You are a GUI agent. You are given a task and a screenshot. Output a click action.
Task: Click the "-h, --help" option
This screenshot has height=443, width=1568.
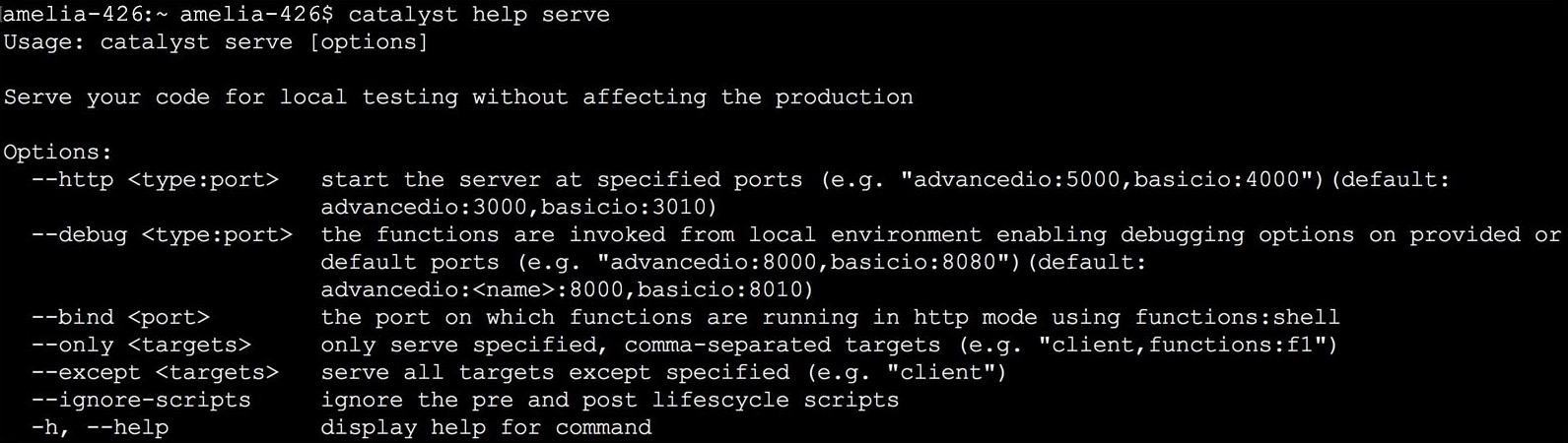[100, 428]
